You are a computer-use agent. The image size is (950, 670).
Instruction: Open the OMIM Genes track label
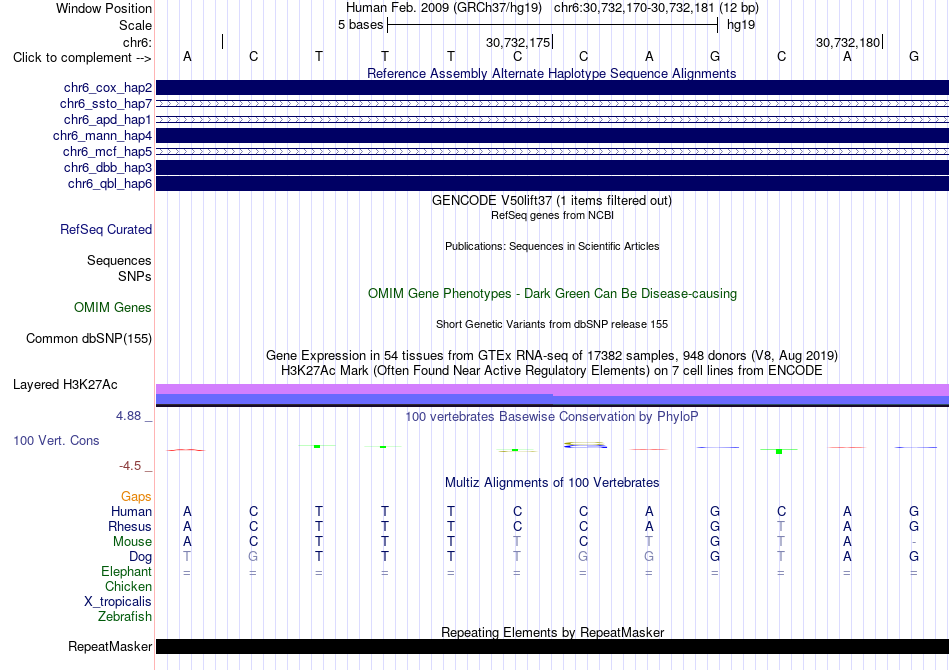[x=113, y=308]
